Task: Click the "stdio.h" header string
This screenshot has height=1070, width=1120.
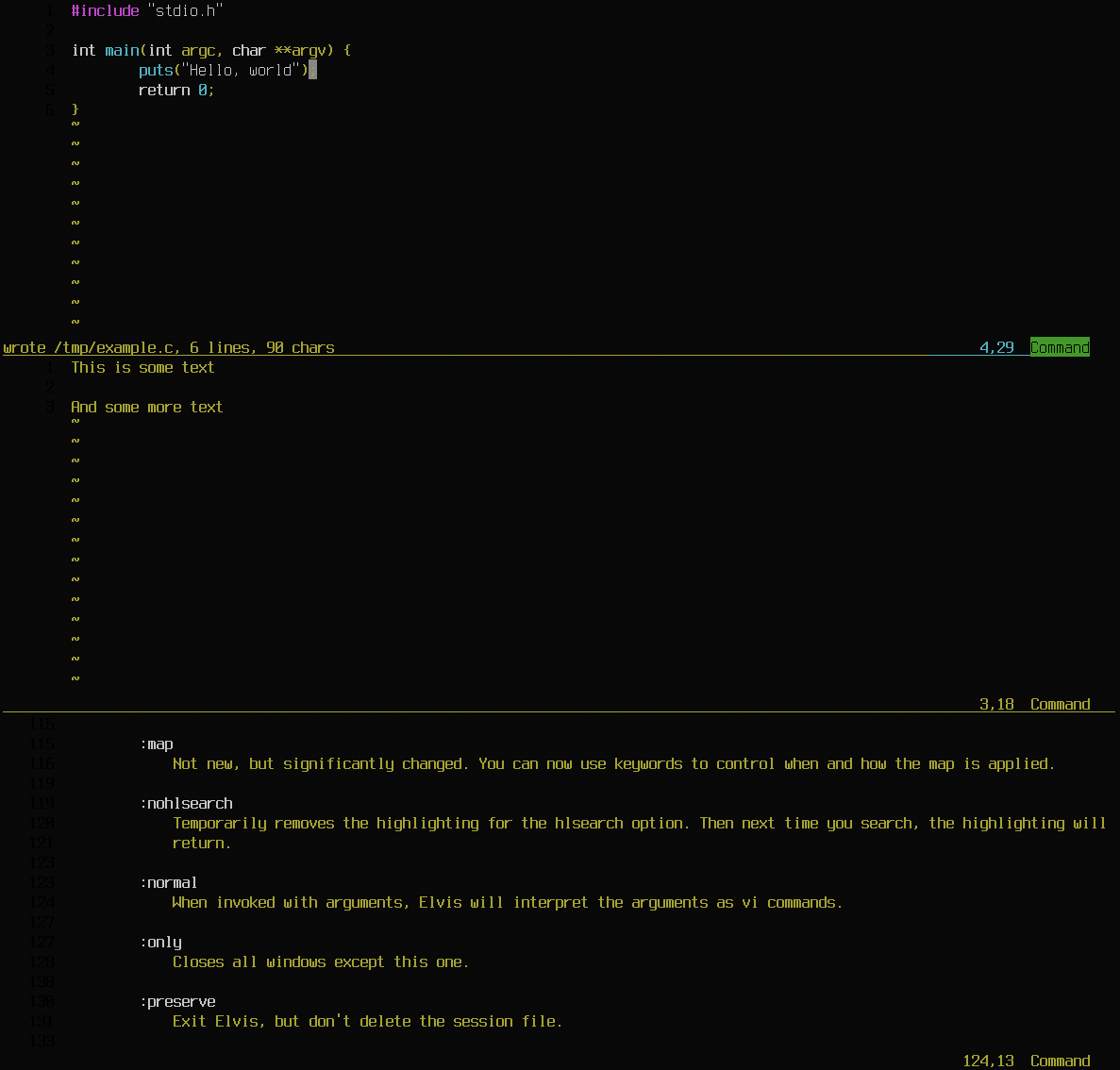Action: (x=185, y=10)
